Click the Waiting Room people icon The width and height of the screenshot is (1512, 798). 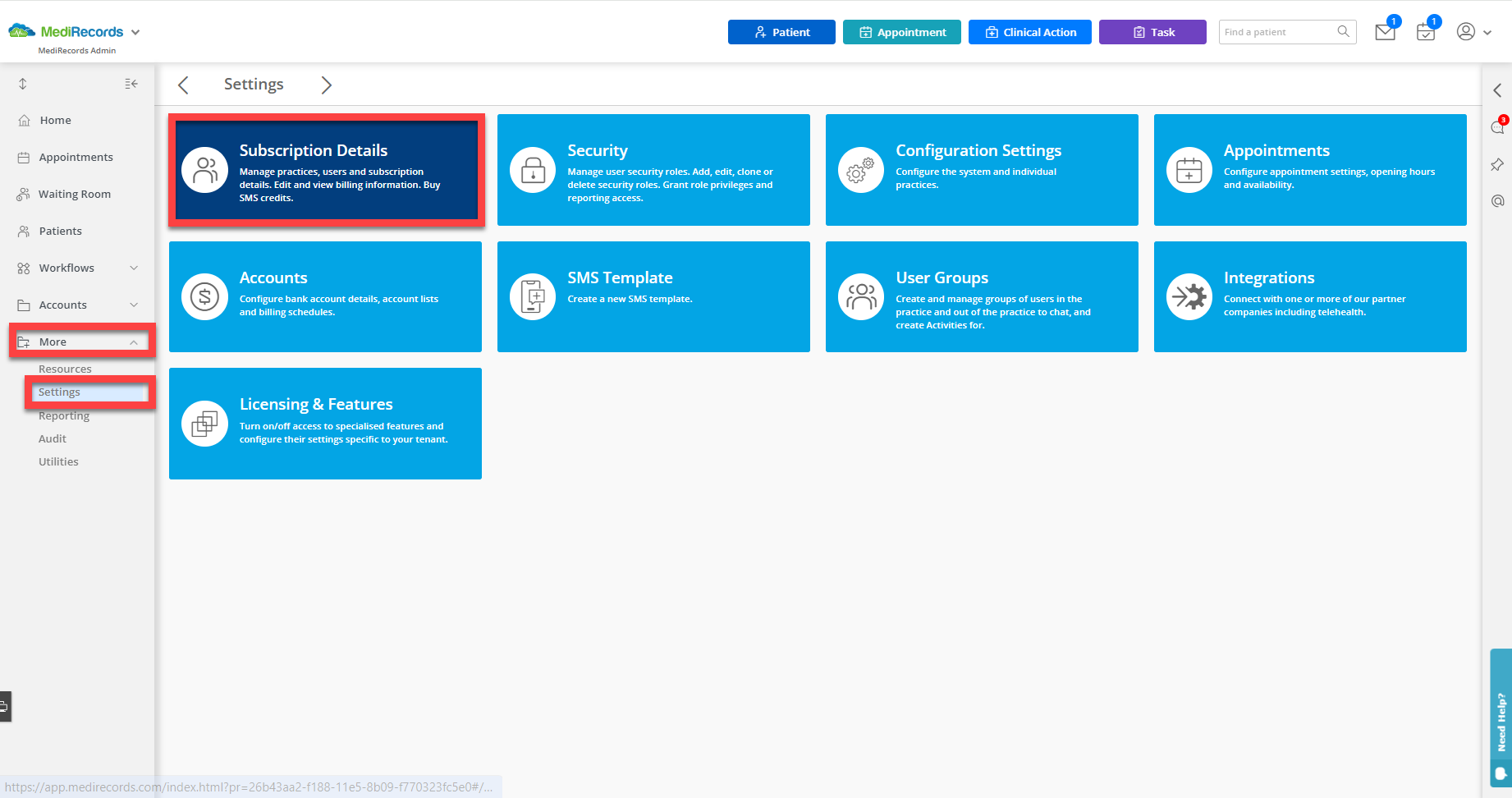[23, 194]
